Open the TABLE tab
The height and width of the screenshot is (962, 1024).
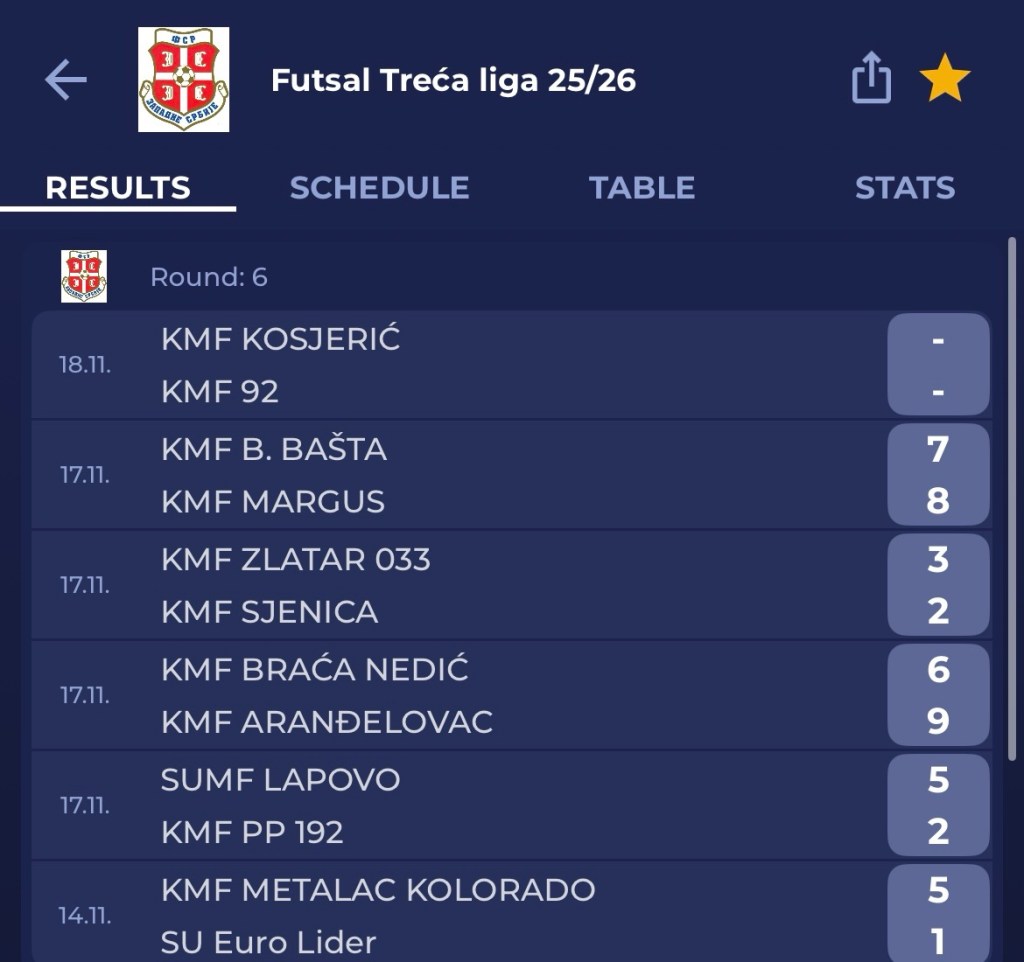(641, 188)
